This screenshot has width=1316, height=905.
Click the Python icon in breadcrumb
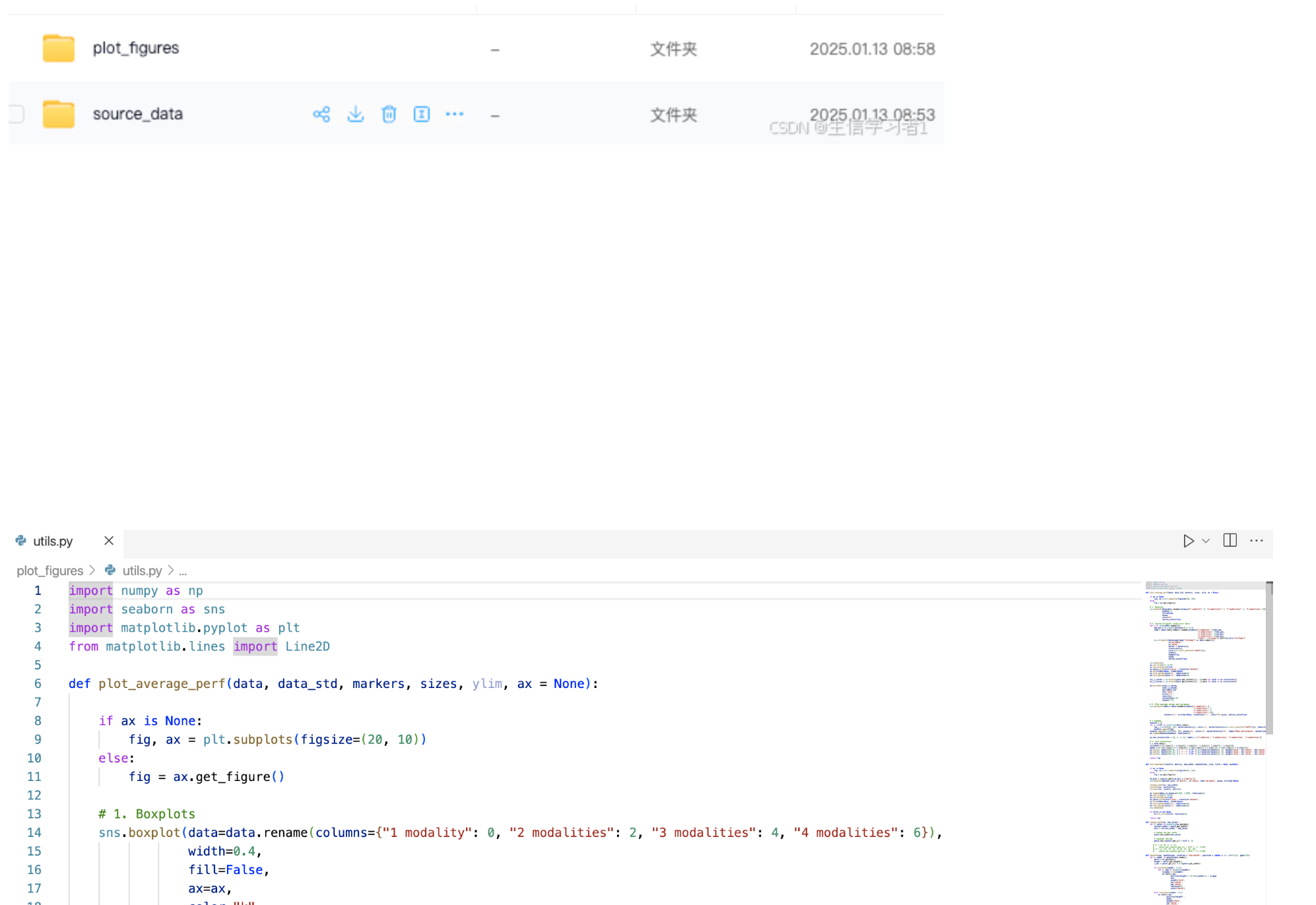pyautogui.click(x=110, y=570)
